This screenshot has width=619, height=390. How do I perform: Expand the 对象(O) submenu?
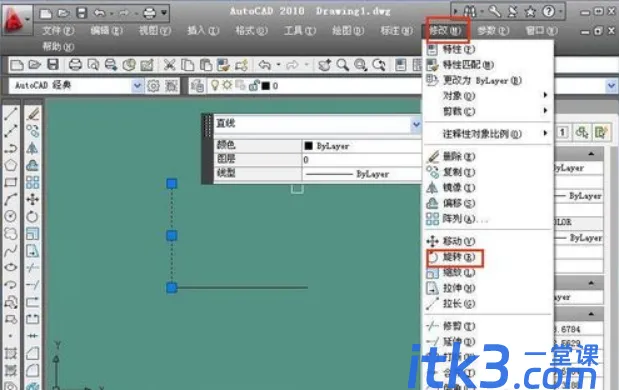pos(488,95)
